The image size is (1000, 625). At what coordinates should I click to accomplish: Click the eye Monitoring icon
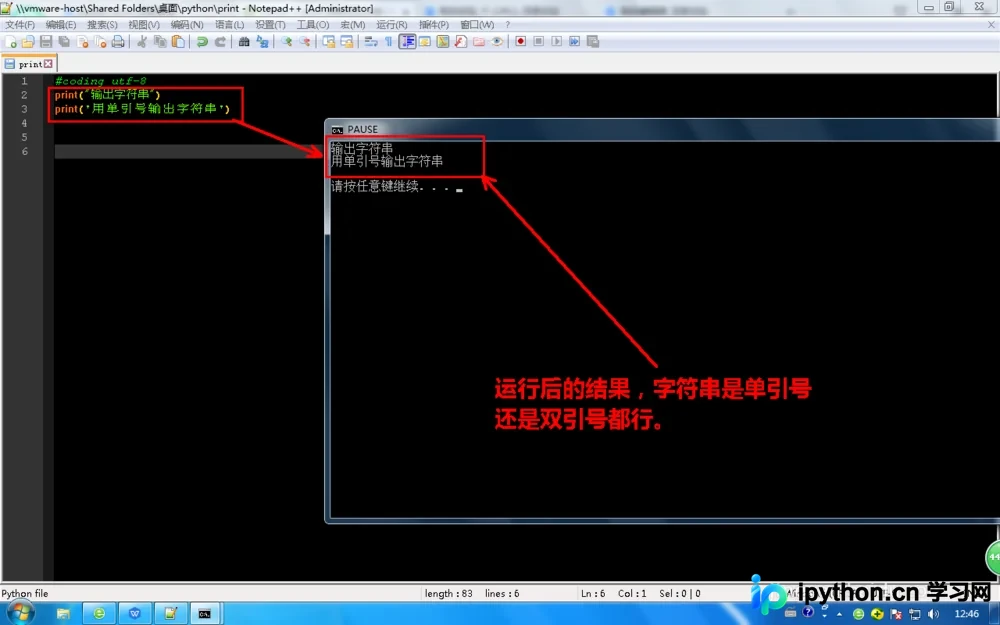(x=497, y=41)
